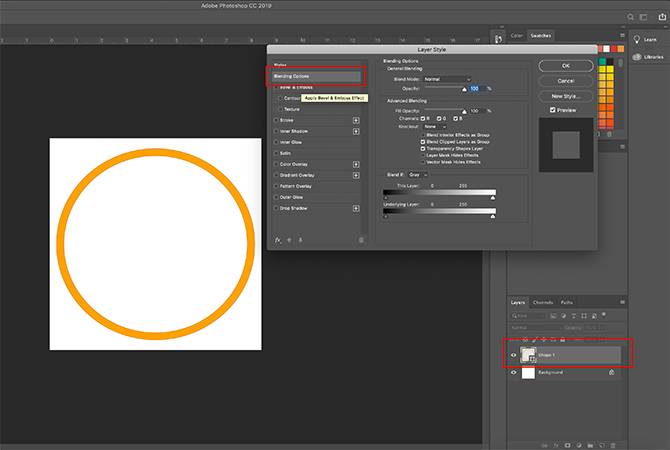Click pixel layer filter icon in Layers panel
Image resolution: width=670 pixels, height=450 pixels.
[553, 316]
